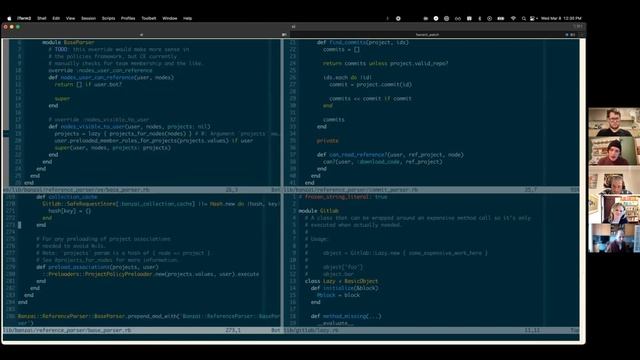This screenshot has height=360, width=640.
Task: Select the first iTerm2 tab on the left
Action: 142,35
